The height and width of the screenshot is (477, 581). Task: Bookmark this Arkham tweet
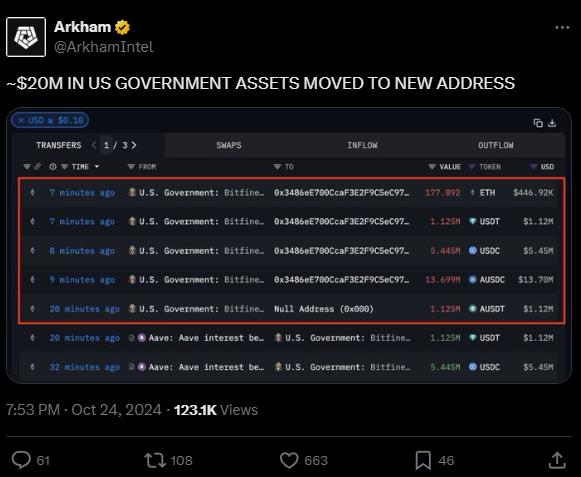tap(423, 460)
